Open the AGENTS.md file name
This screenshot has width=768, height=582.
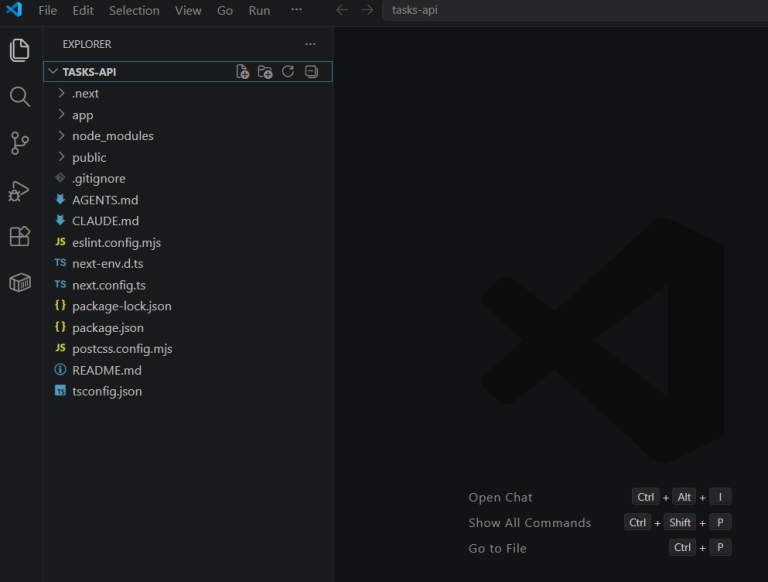[105, 200]
